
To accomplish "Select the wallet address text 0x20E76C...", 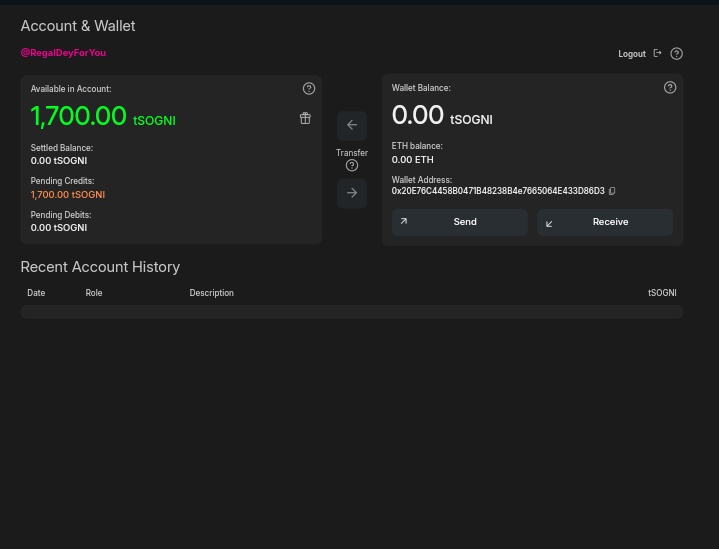I will coord(498,191).
